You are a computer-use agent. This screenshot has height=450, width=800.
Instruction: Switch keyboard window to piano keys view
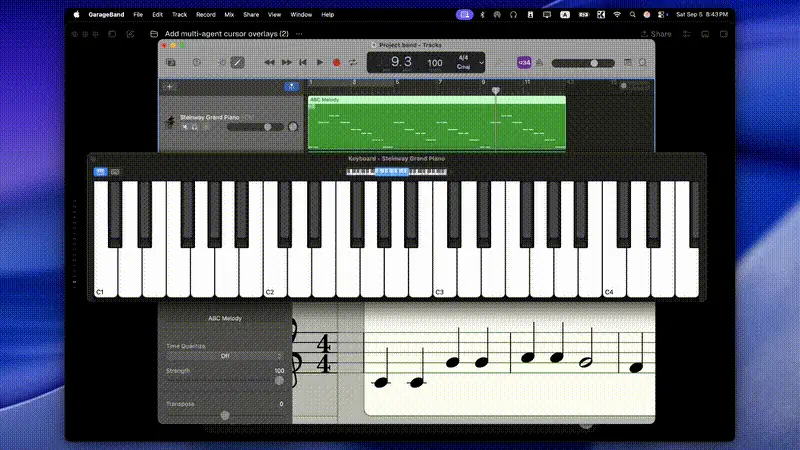[x=101, y=172]
